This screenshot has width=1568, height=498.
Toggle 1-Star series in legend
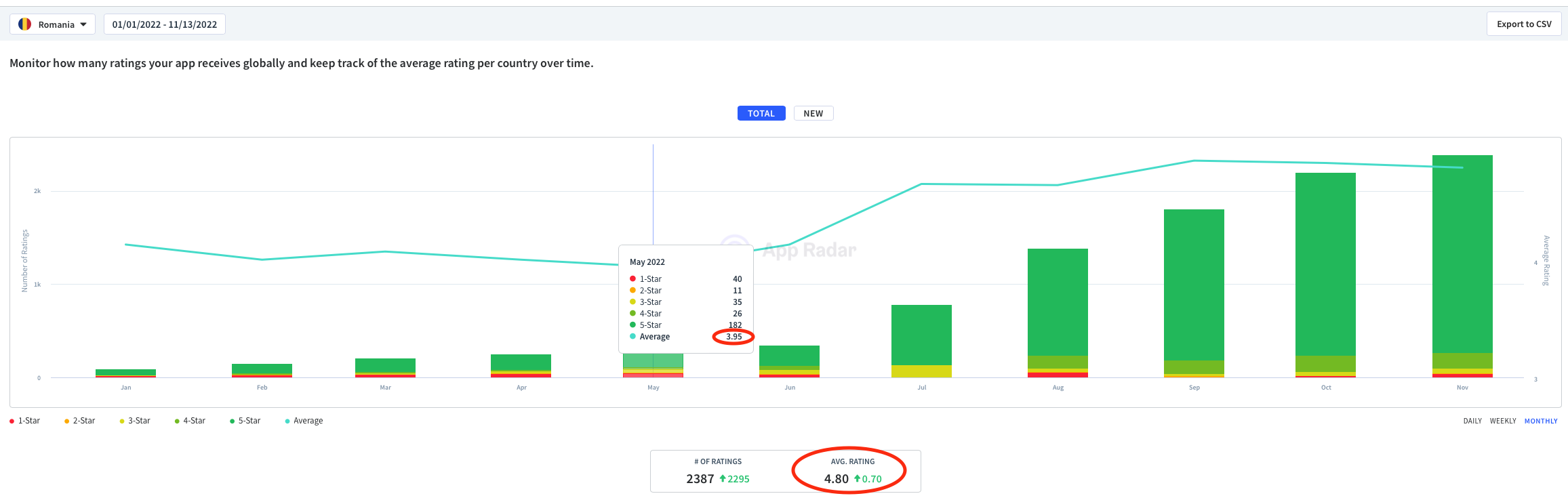click(25, 421)
